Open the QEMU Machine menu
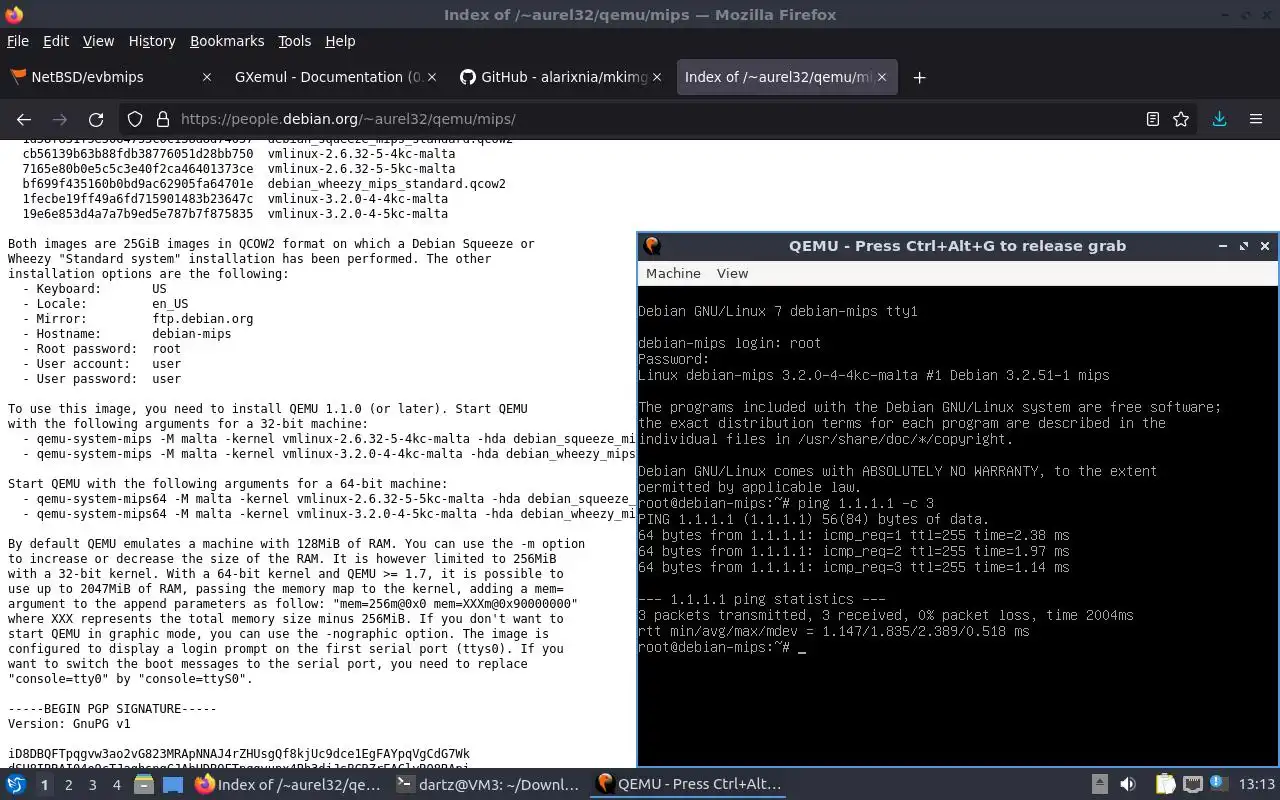 coord(673,273)
